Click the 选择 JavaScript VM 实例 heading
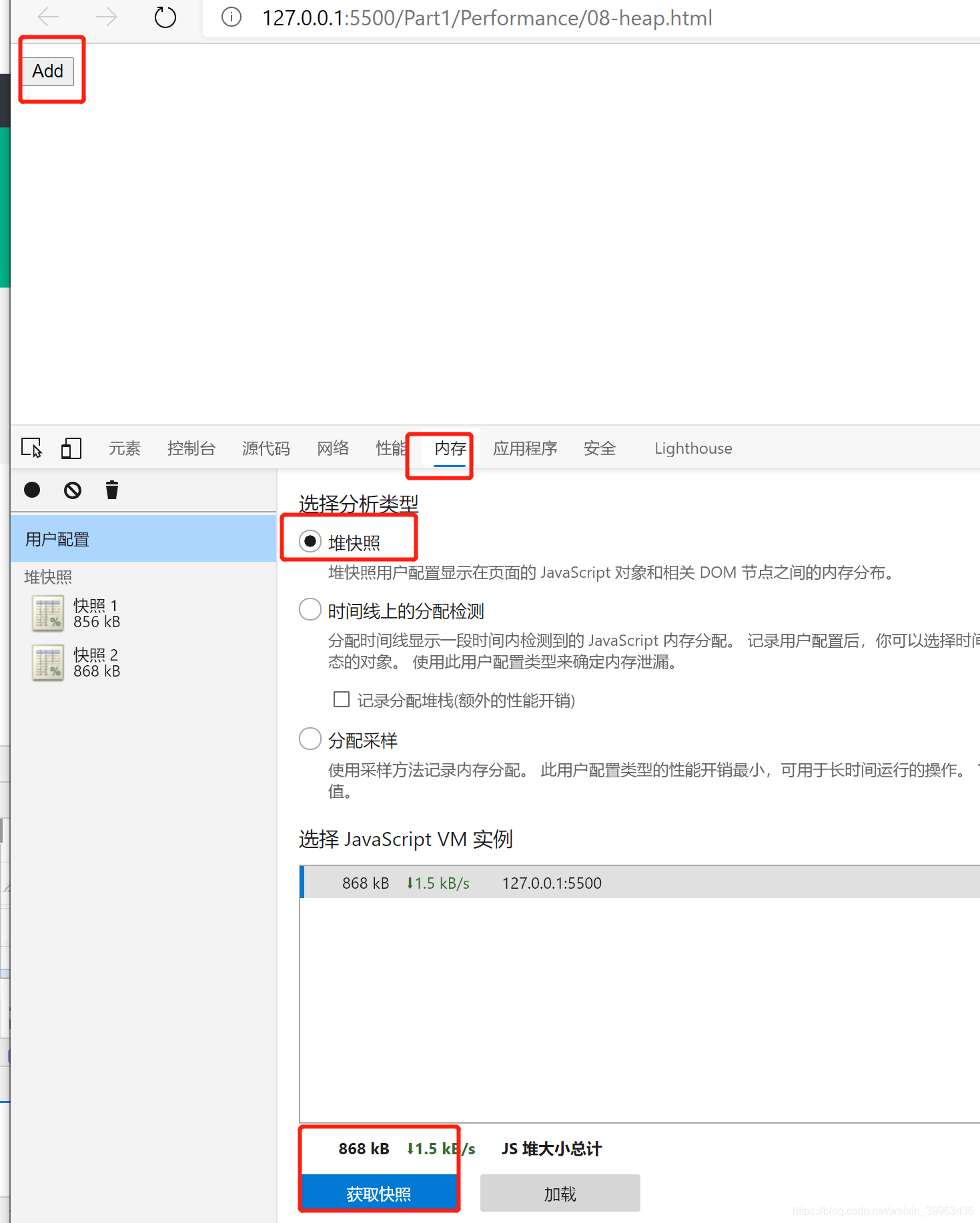This screenshot has height=1223, width=980. (x=406, y=839)
